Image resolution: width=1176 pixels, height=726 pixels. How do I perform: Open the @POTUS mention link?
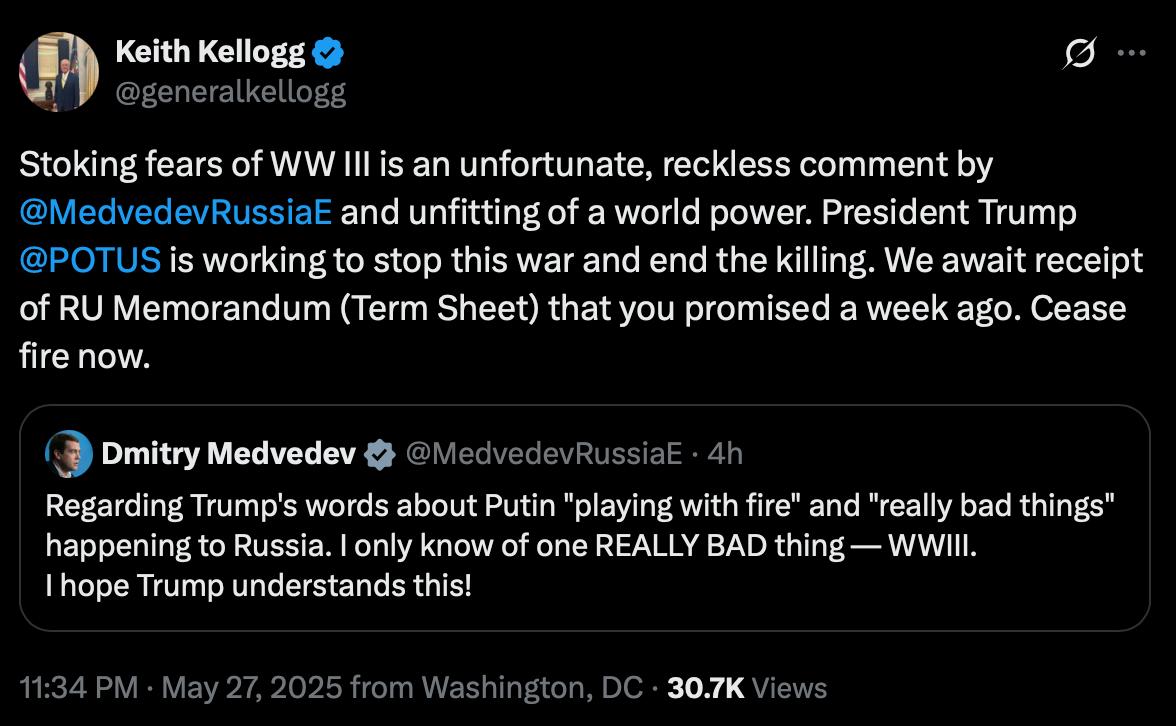point(90,259)
